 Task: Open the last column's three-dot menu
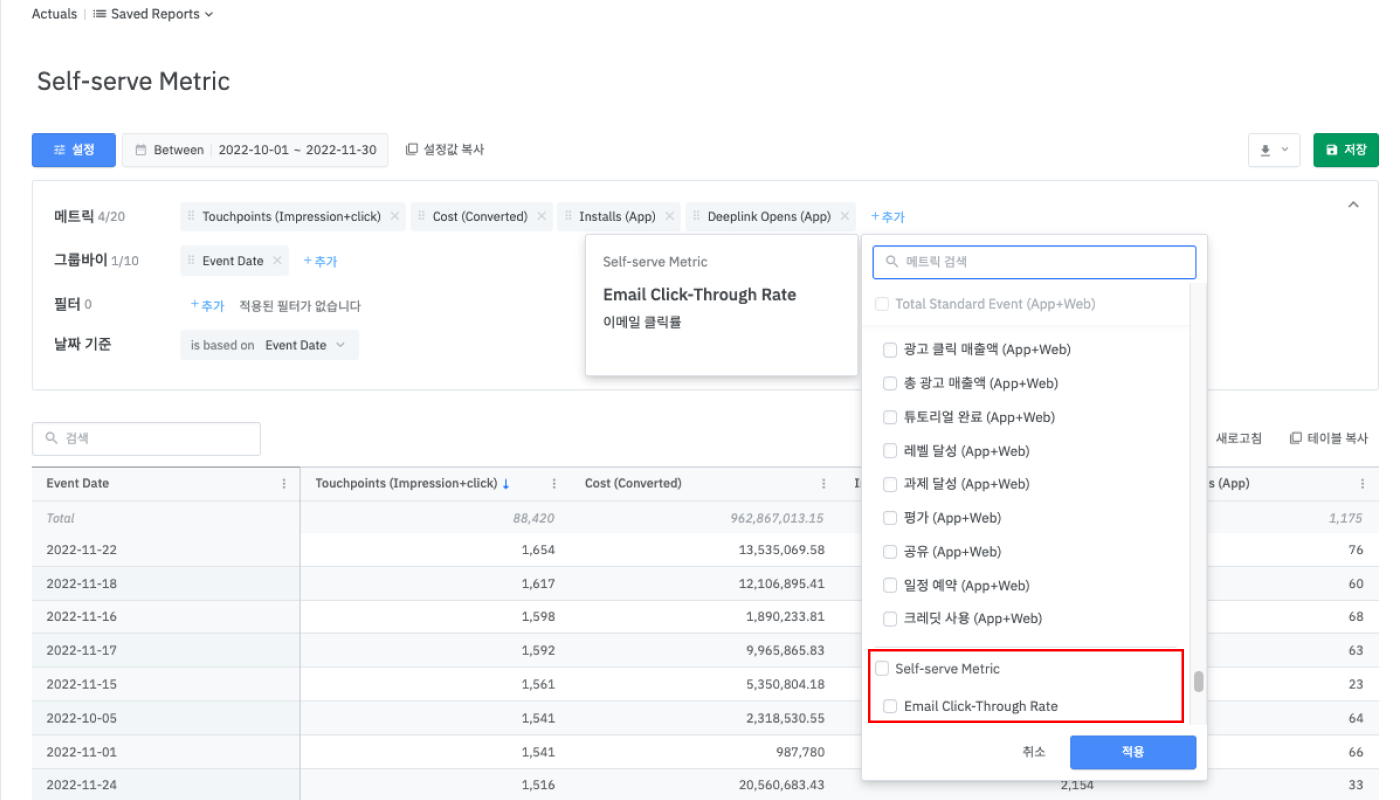(x=1363, y=484)
